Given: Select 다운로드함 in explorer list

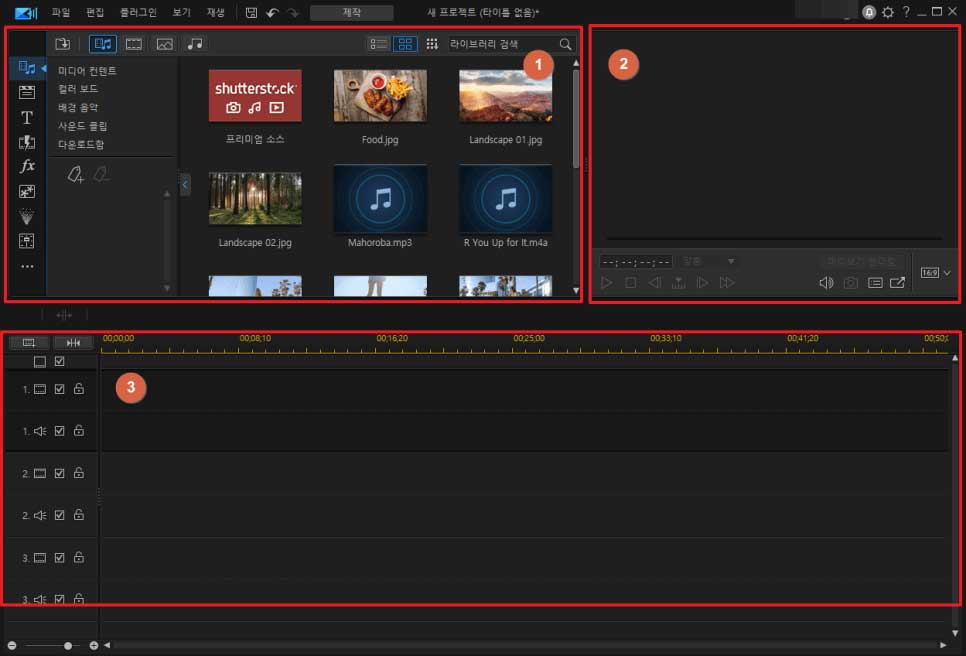Looking at the screenshot, I should tap(81, 144).
